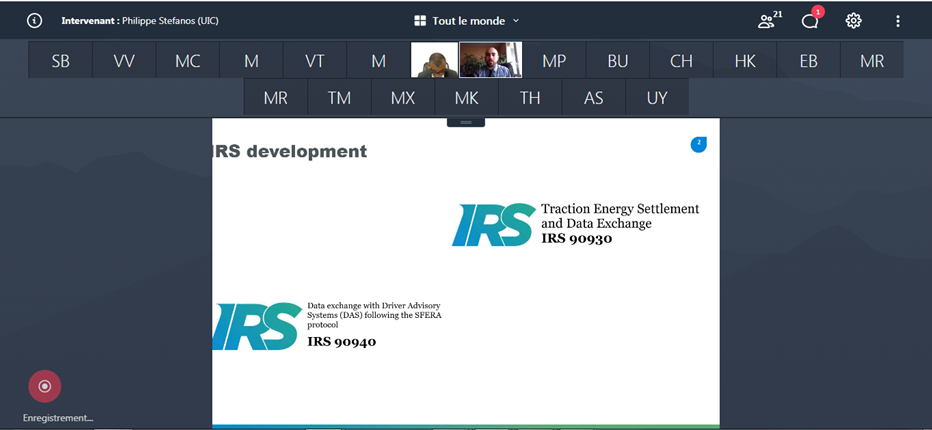Click the Intervenant: Philippe Stefanos (UIC) label
932x430 pixels.
click(140, 21)
